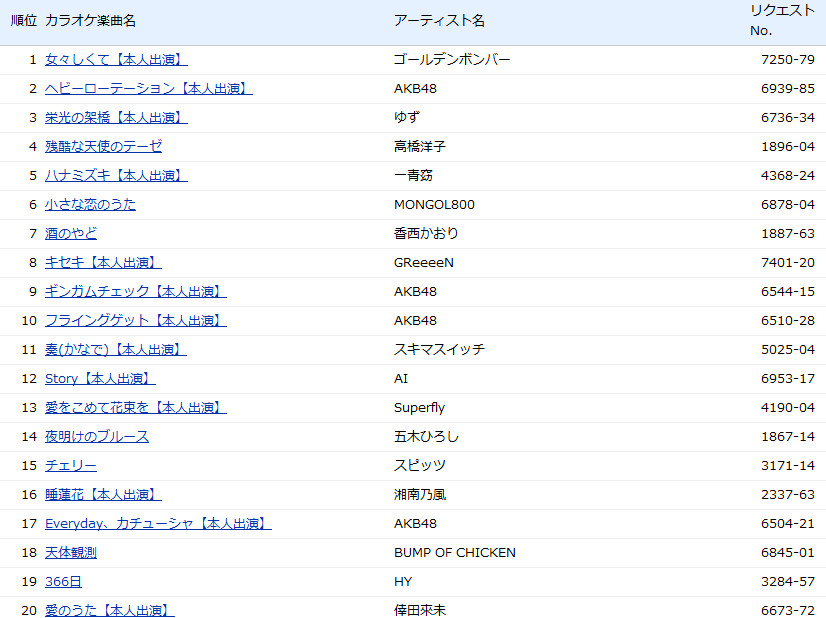Image resolution: width=826 pixels, height=618 pixels.
Task: Select artist name 一青窈
Action: coord(414,175)
